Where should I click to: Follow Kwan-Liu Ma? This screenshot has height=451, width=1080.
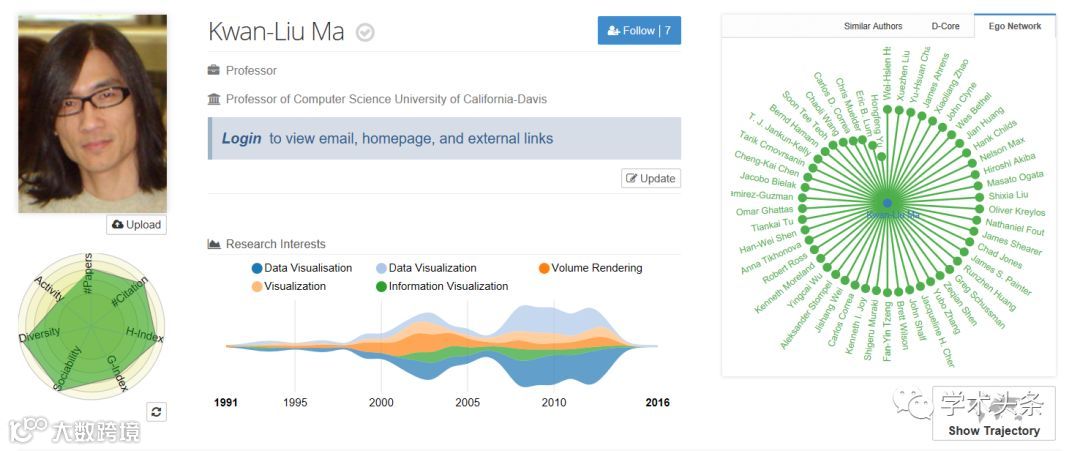click(x=639, y=31)
